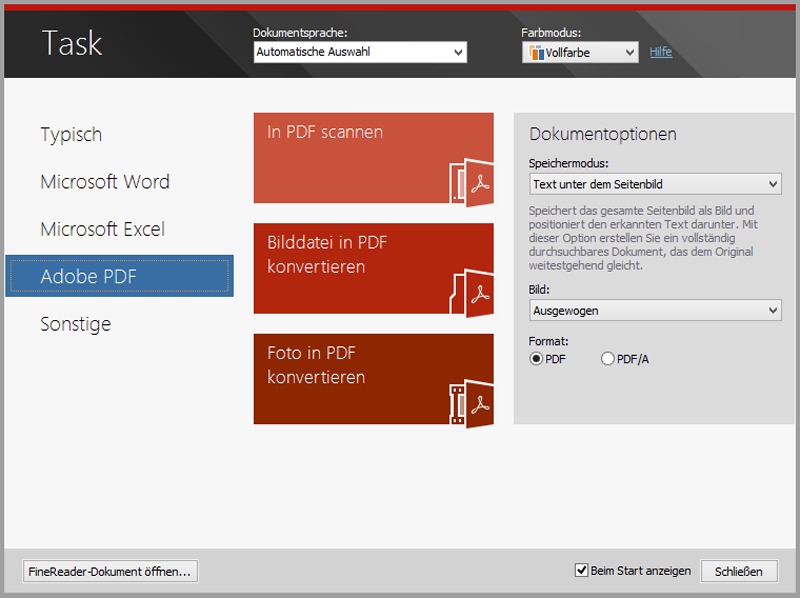Click the scanner PDF icon on 'In PDF scannen'
Image resolution: width=800 pixels, height=598 pixels.
click(x=470, y=181)
